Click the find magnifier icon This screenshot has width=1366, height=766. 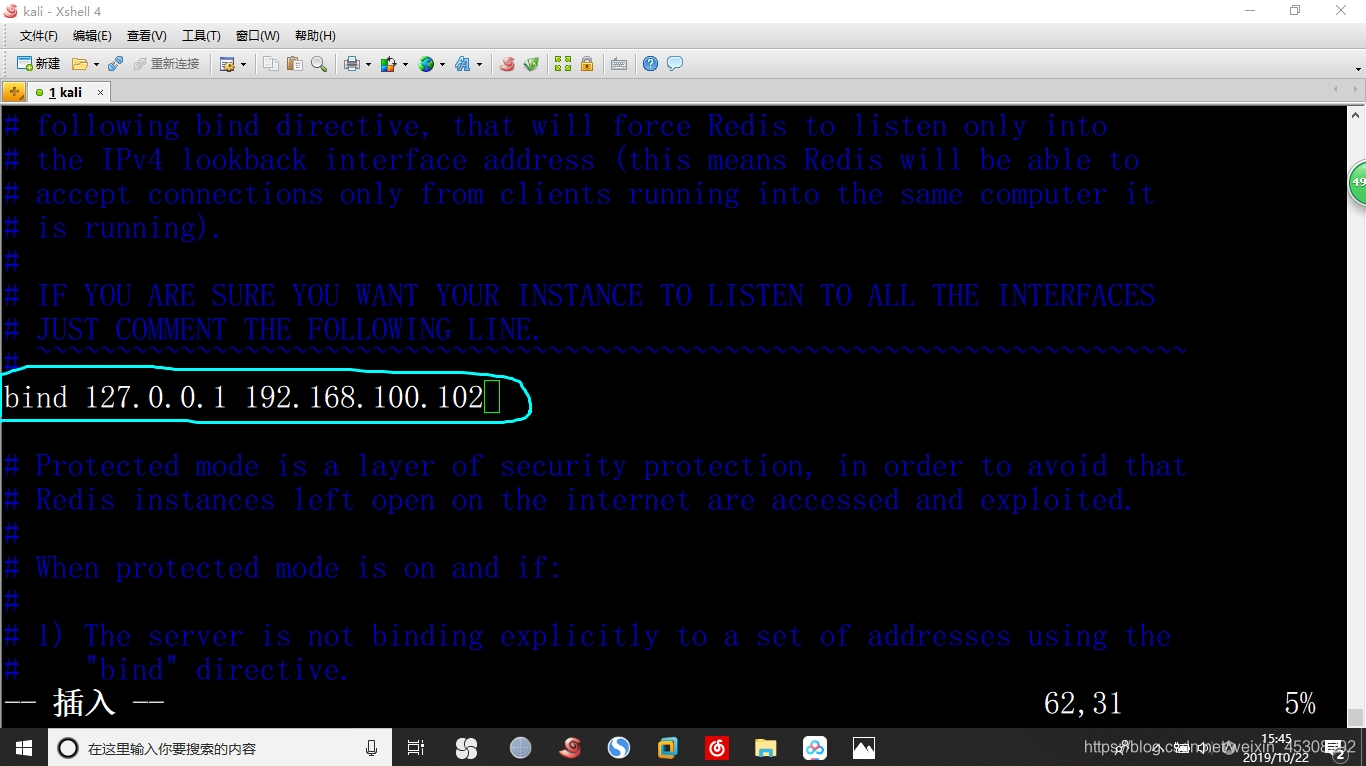coord(319,64)
